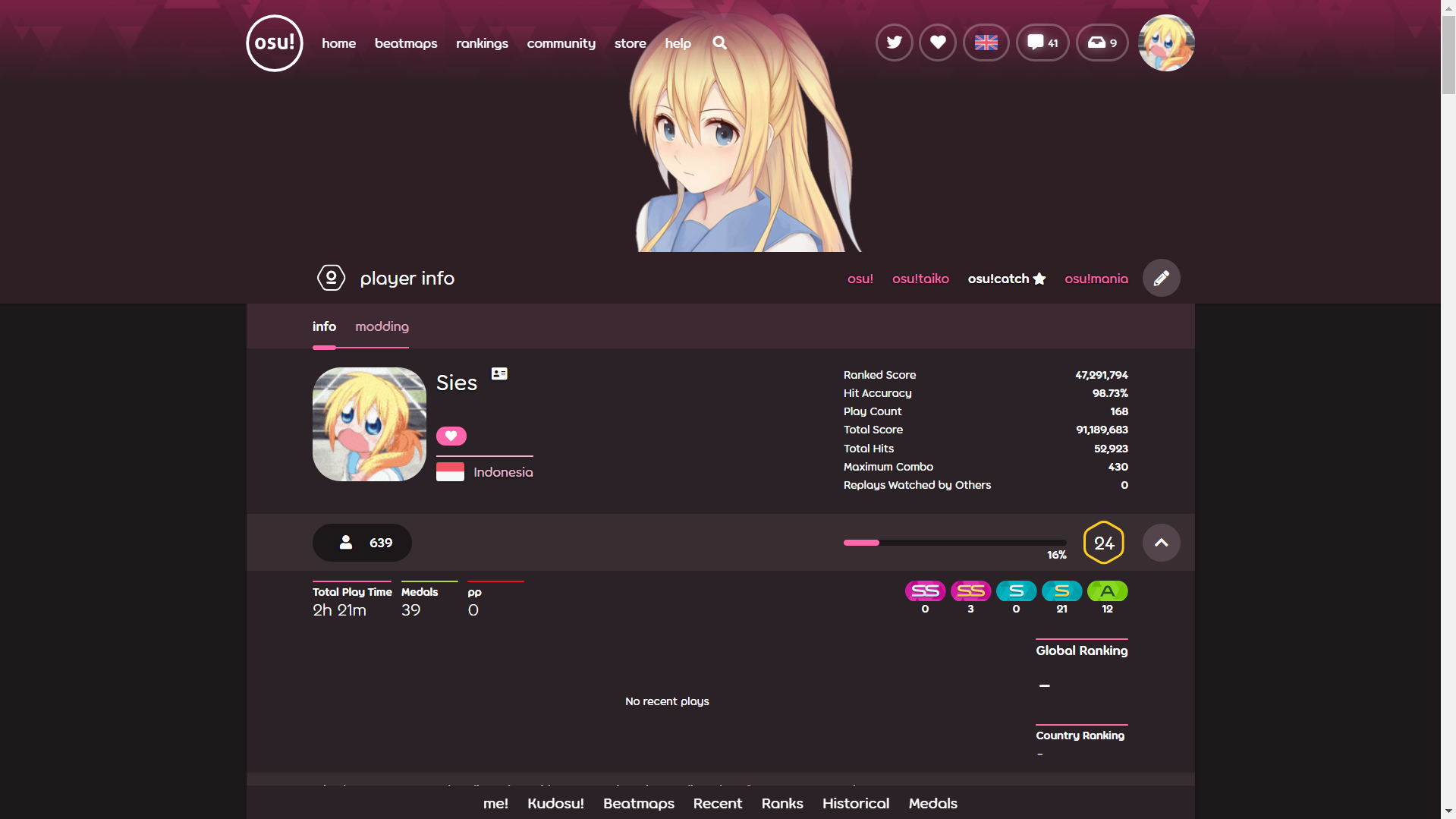Click the player info hexagon icon
1456x819 pixels.
point(331,278)
